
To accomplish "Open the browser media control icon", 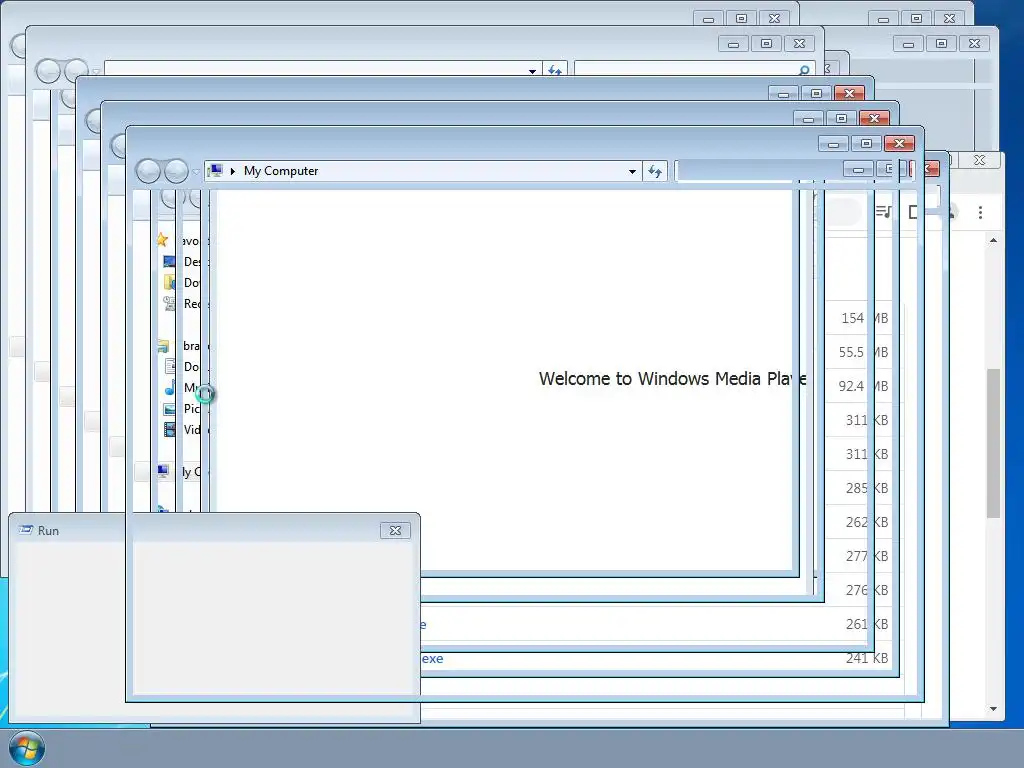I will (x=883, y=212).
